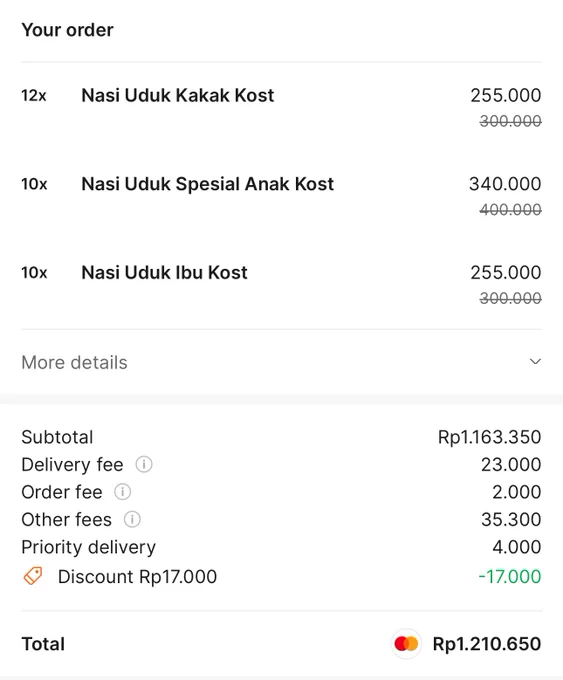Open the More details section
This screenshot has width=563, height=680.
pyautogui.click(x=282, y=362)
